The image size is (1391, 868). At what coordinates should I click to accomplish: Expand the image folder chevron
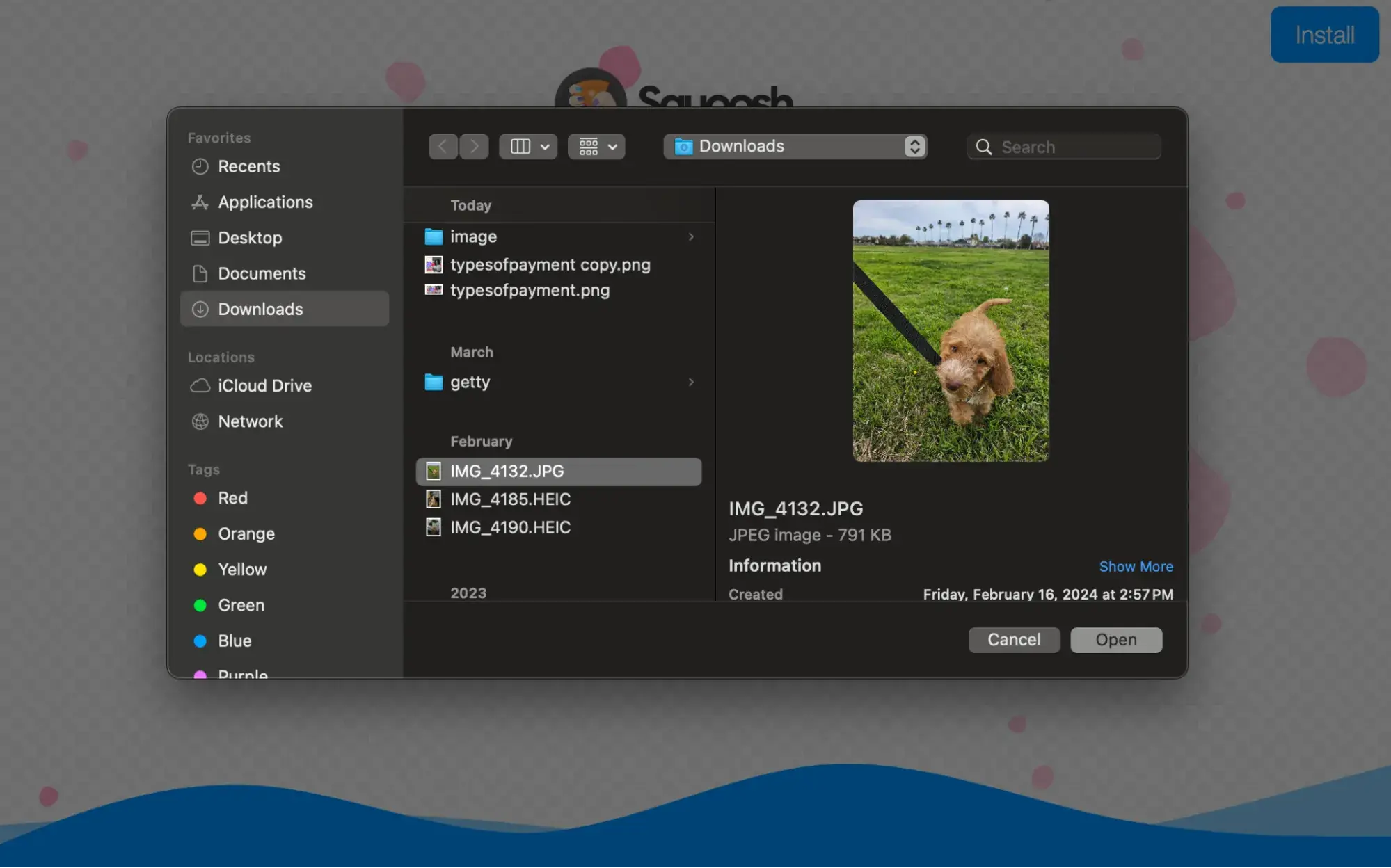[x=691, y=236]
